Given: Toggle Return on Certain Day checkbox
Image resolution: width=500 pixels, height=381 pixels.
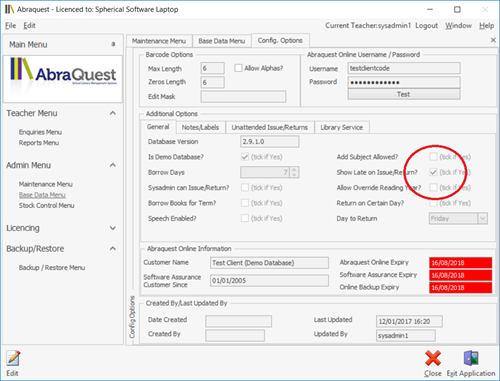Looking at the screenshot, I should (433, 203).
